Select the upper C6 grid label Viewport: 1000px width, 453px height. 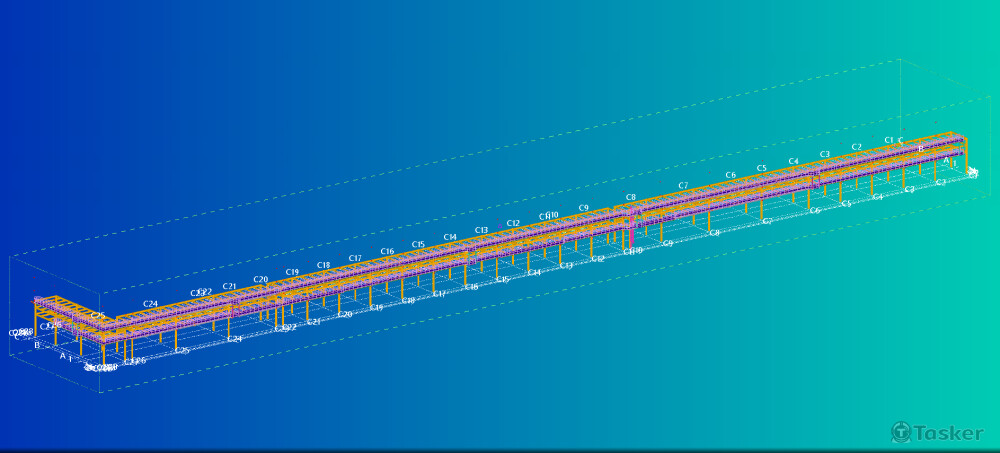click(x=730, y=175)
